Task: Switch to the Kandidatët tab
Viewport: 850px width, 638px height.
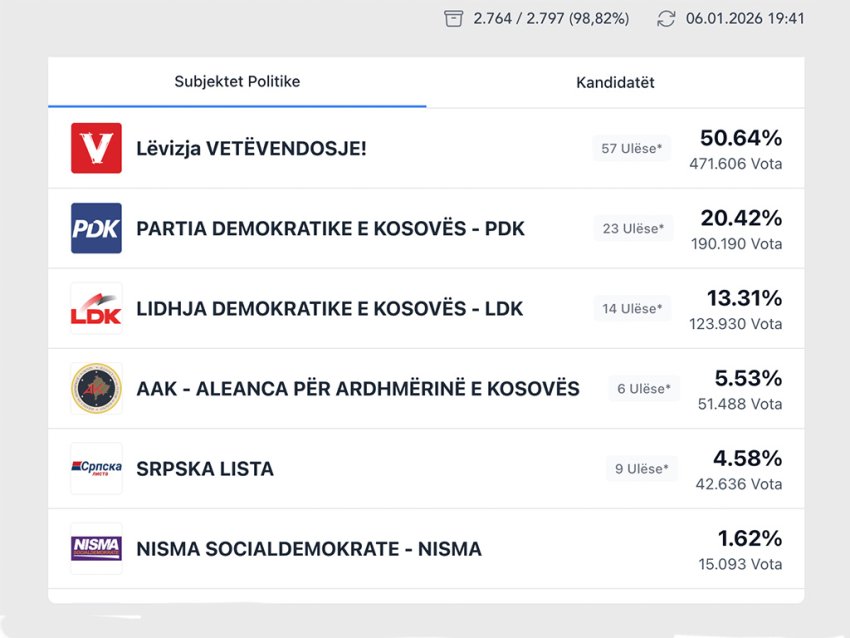Action: pos(615,83)
